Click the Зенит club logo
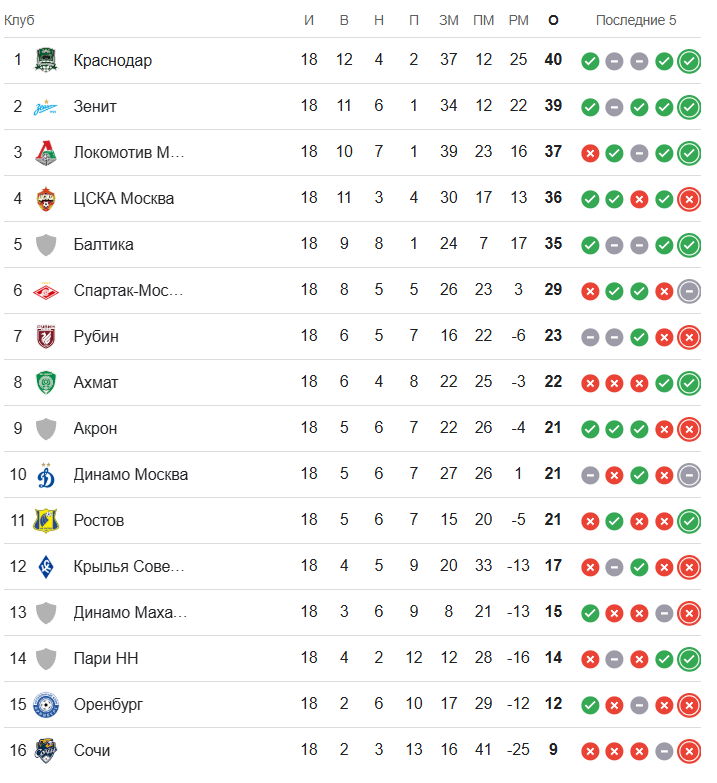 tap(46, 106)
